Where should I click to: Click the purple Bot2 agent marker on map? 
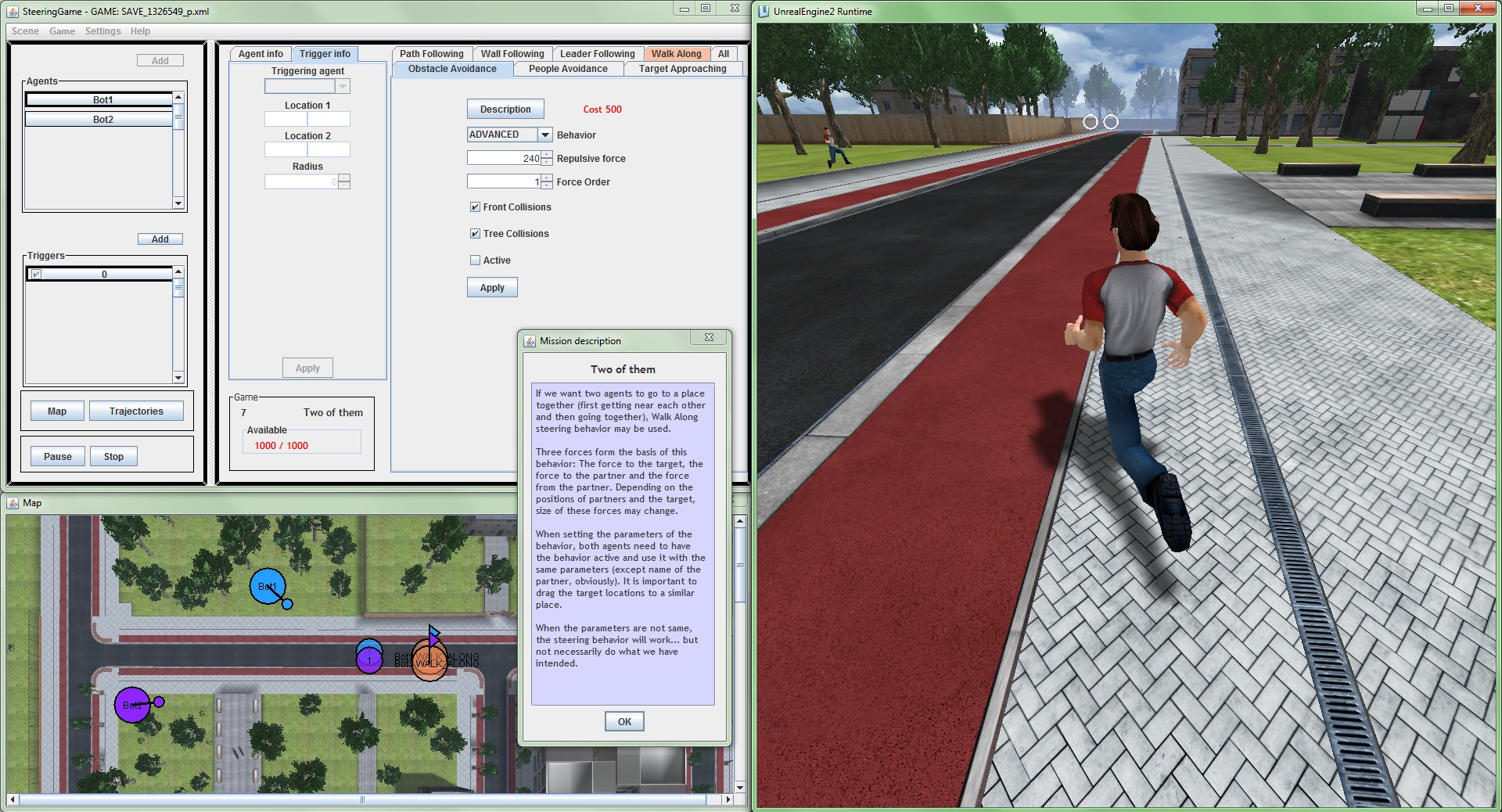(132, 706)
